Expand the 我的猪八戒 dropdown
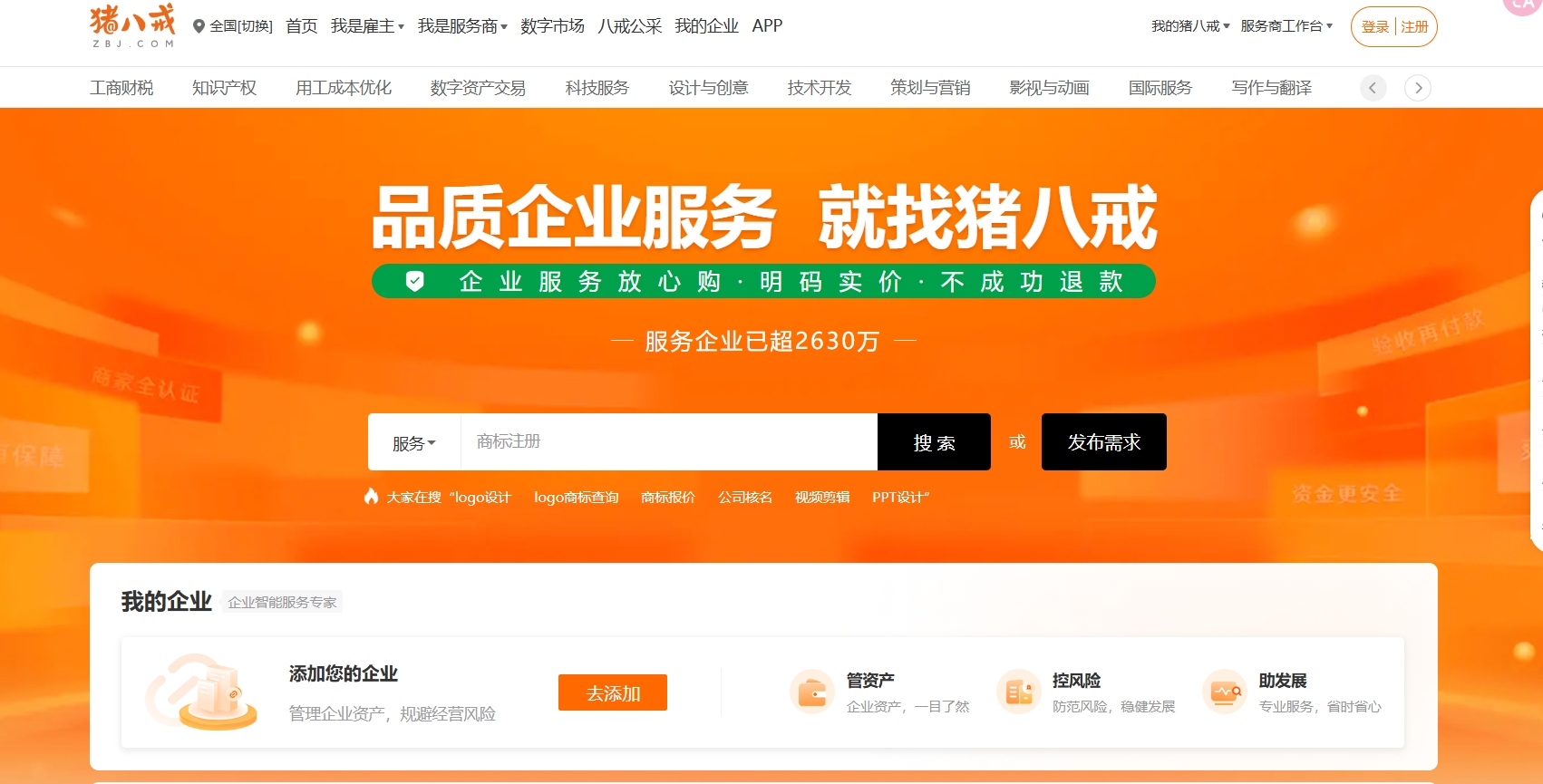 click(x=1190, y=26)
